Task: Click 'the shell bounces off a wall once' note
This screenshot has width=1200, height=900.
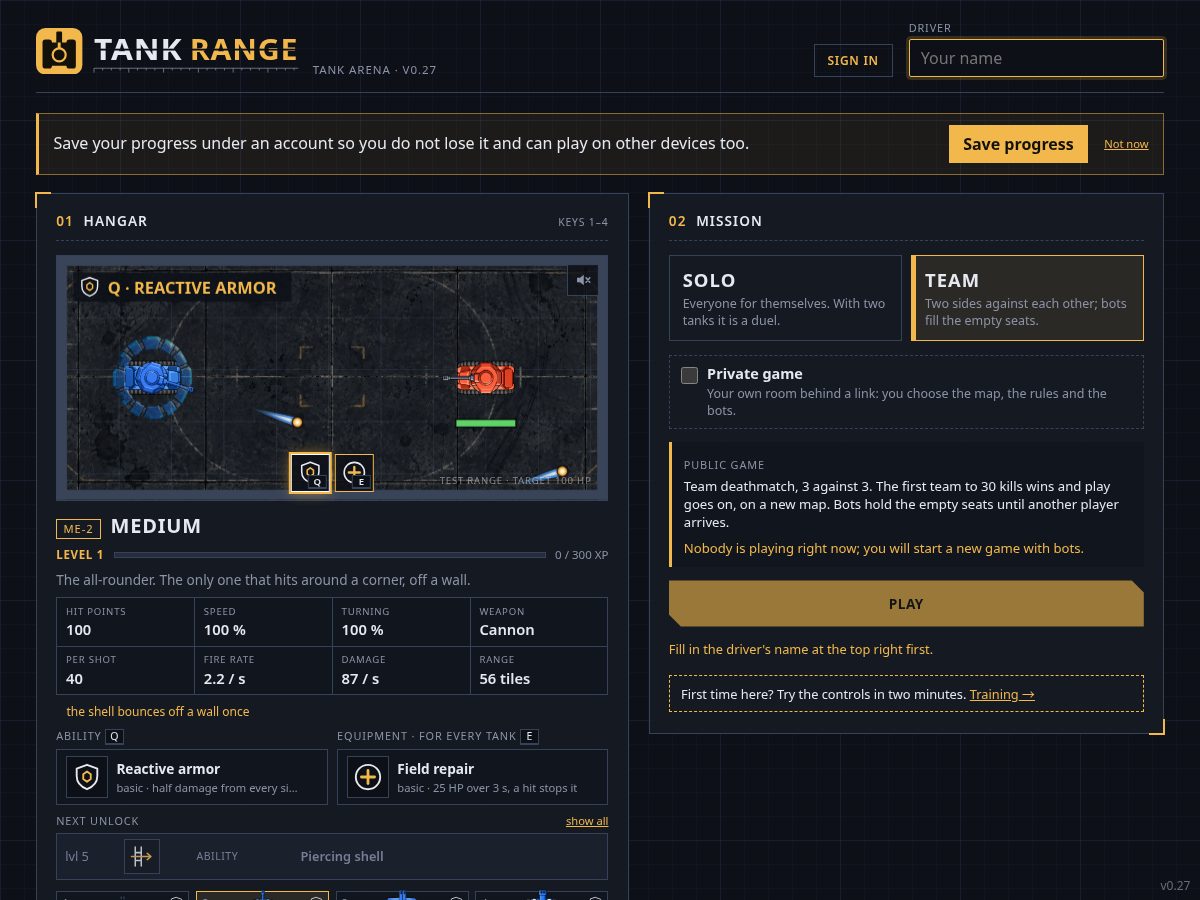Action: [x=158, y=712]
